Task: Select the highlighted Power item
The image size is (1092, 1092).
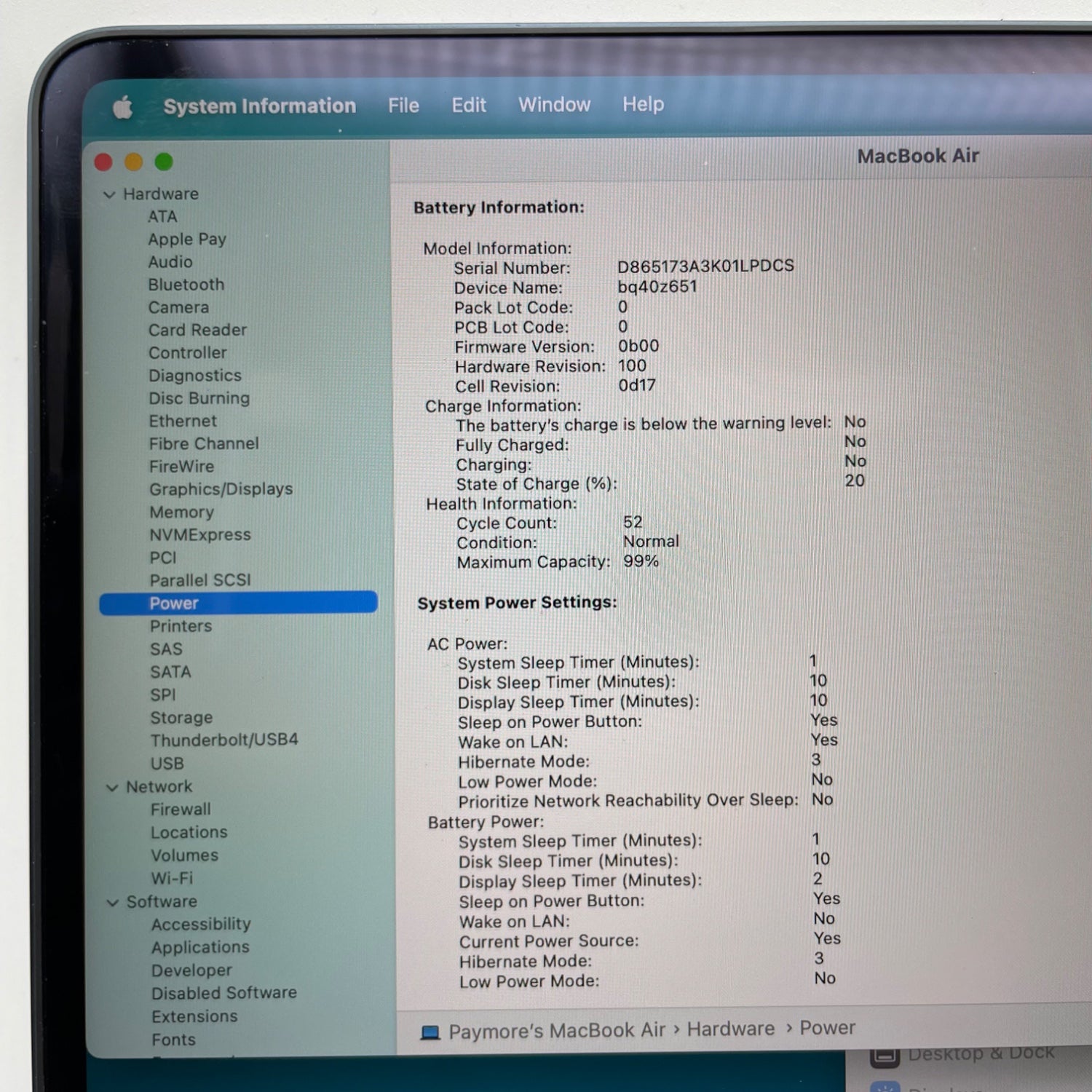Action: 238,603
